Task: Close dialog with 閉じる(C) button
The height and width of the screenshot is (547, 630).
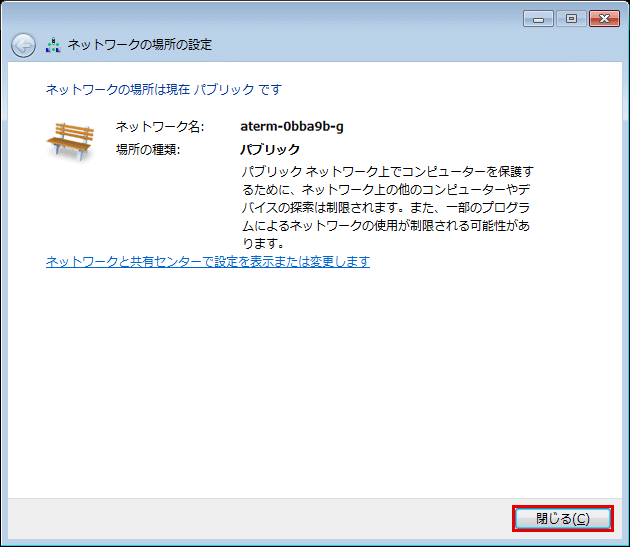Action: [562, 518]
